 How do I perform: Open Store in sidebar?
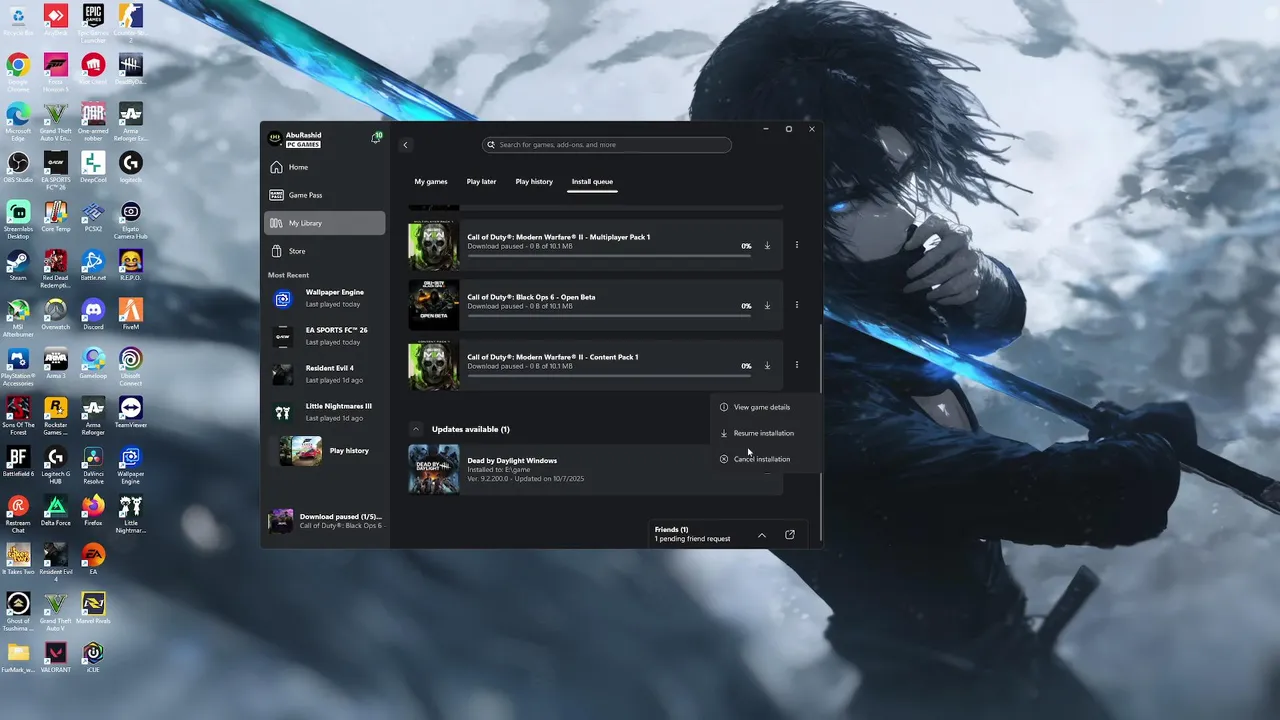(x=324, y=251)
